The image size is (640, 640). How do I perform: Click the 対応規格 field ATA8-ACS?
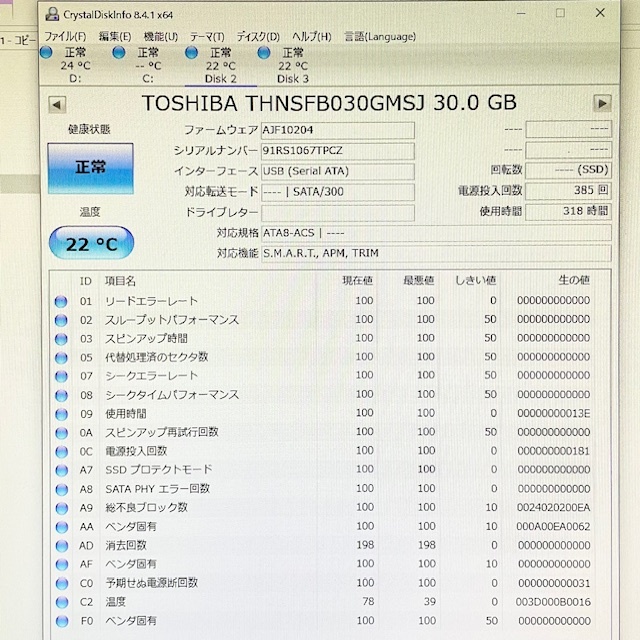point(436,233)
